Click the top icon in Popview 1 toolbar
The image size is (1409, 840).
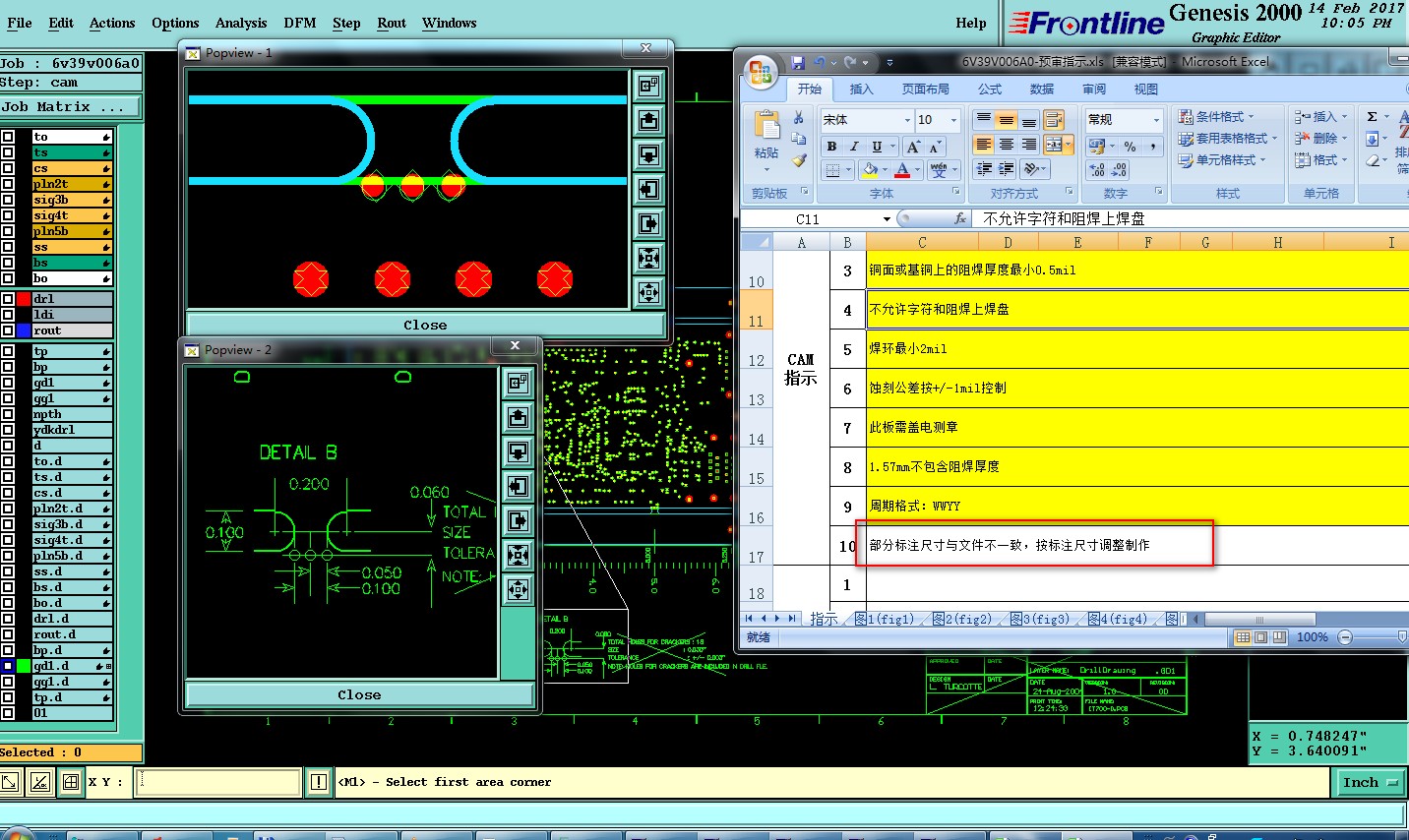pyautogui.click(x=648, y=87)
